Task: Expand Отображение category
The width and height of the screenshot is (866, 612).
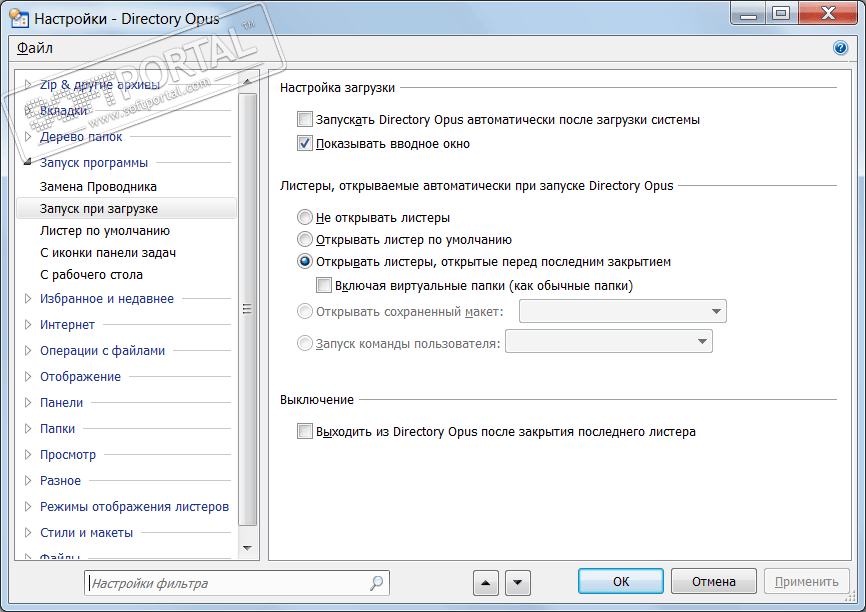Action: pyautogui.click(x=28, y=377)
